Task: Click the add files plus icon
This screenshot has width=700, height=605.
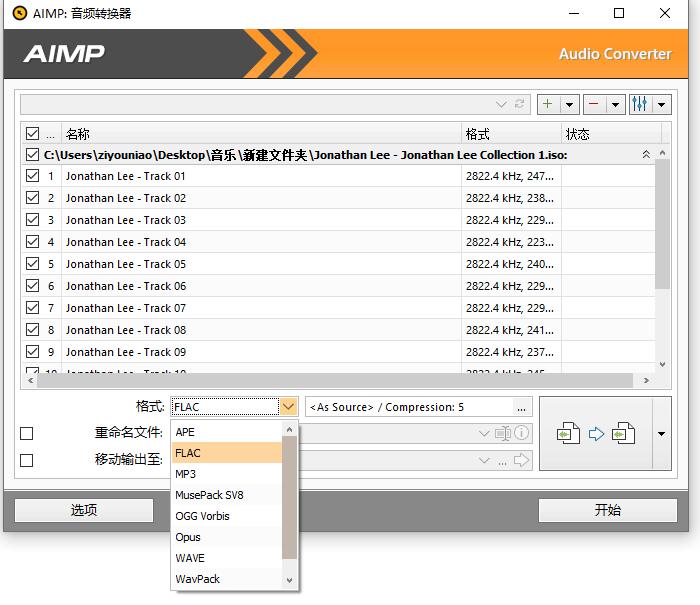Action: [x=548, y=104]
